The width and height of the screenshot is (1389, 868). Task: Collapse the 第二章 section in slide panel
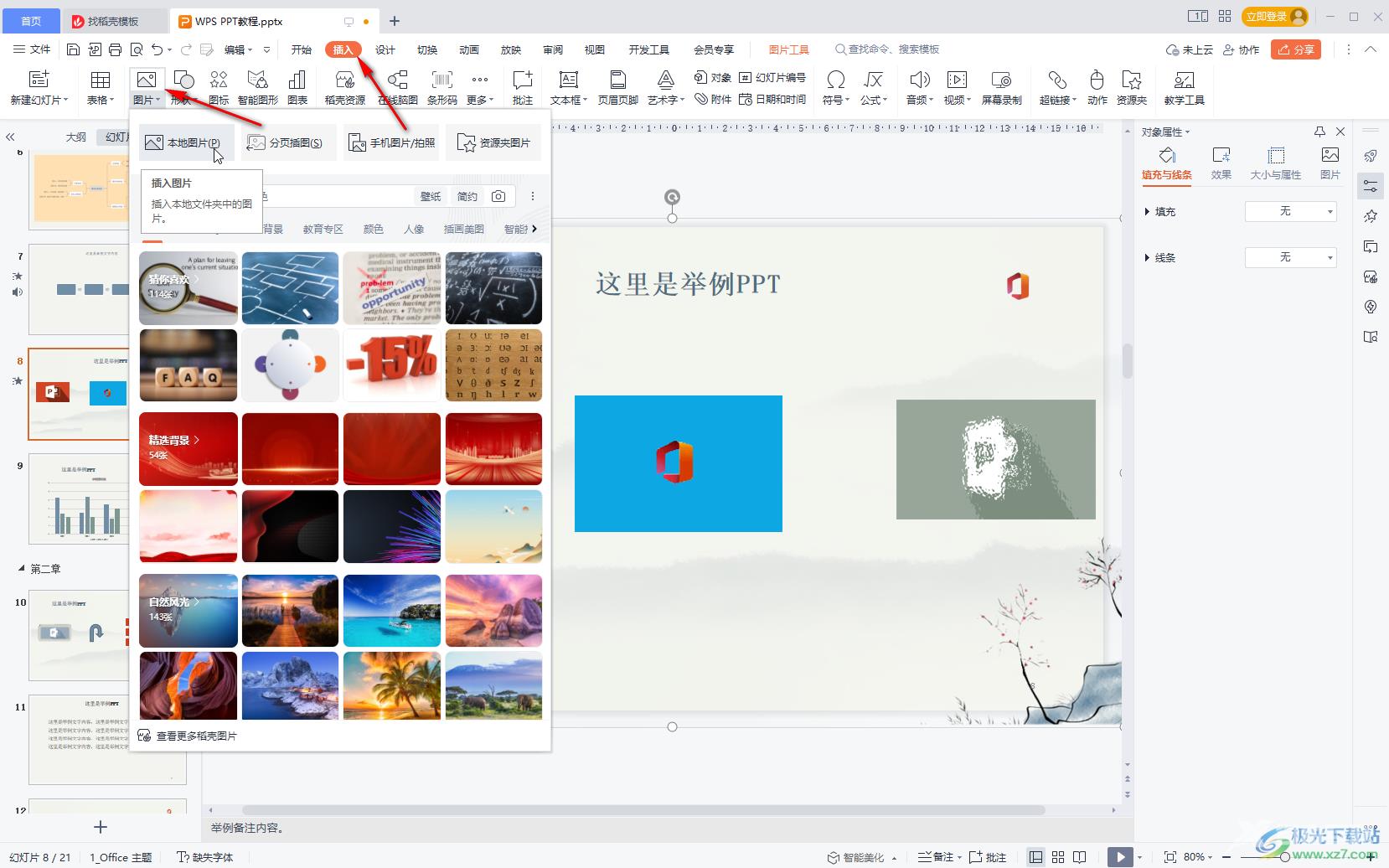tap(21, 569)
